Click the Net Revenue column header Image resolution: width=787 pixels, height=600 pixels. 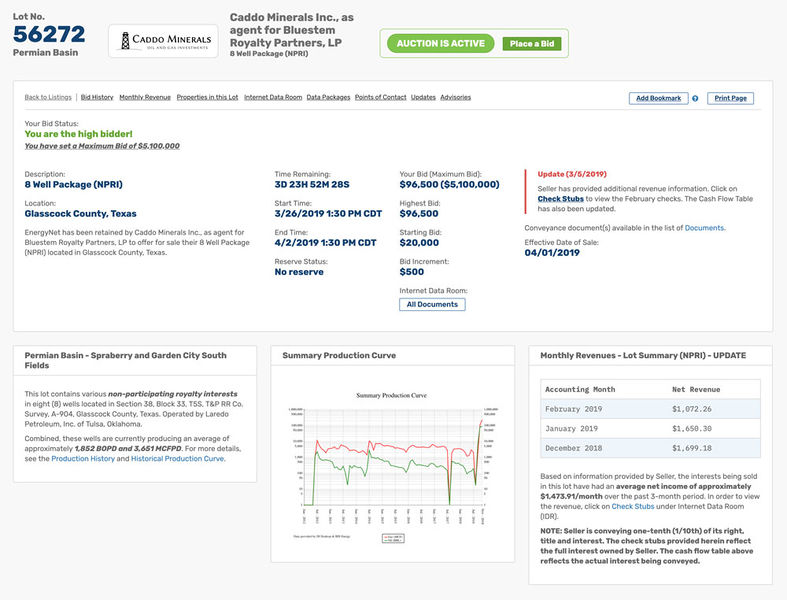pyautogui.click(x=696, y=390)
